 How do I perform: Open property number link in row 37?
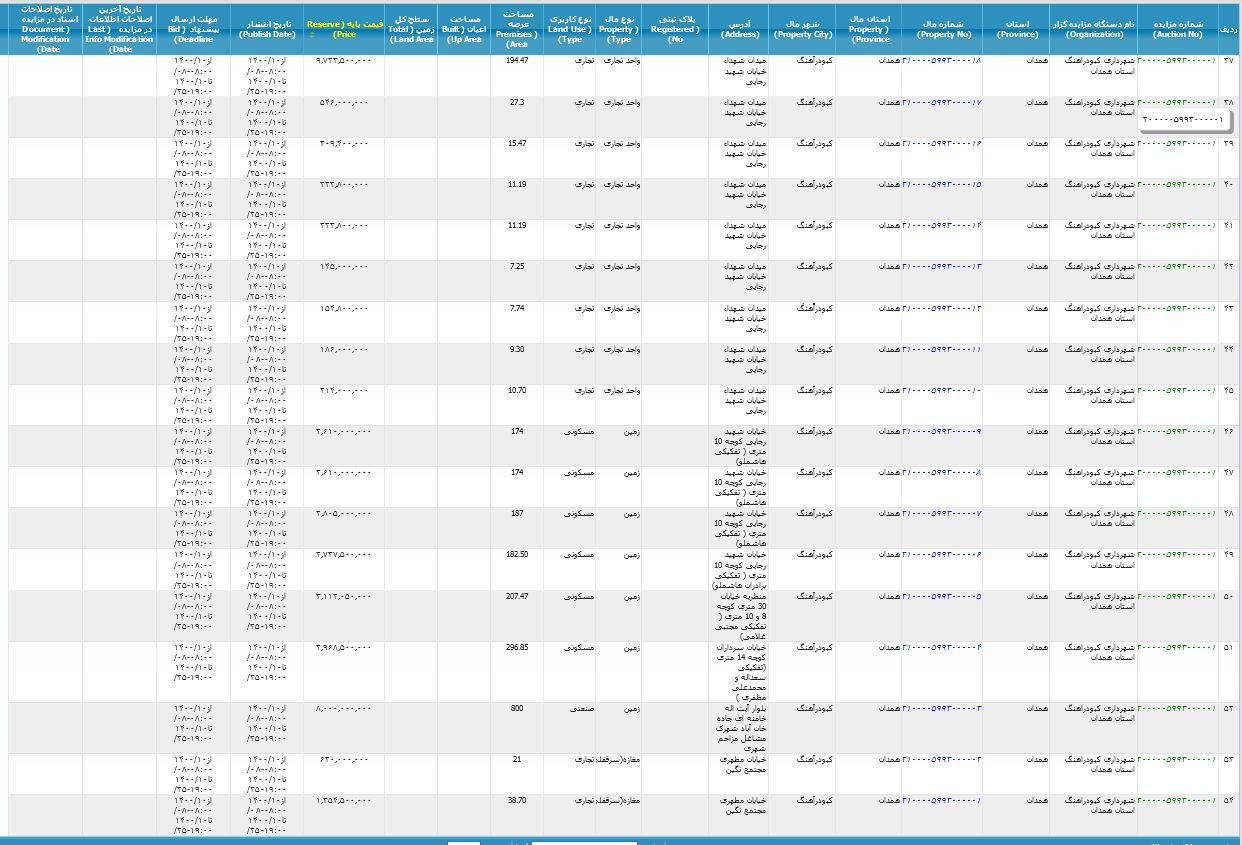pos(941,61)
